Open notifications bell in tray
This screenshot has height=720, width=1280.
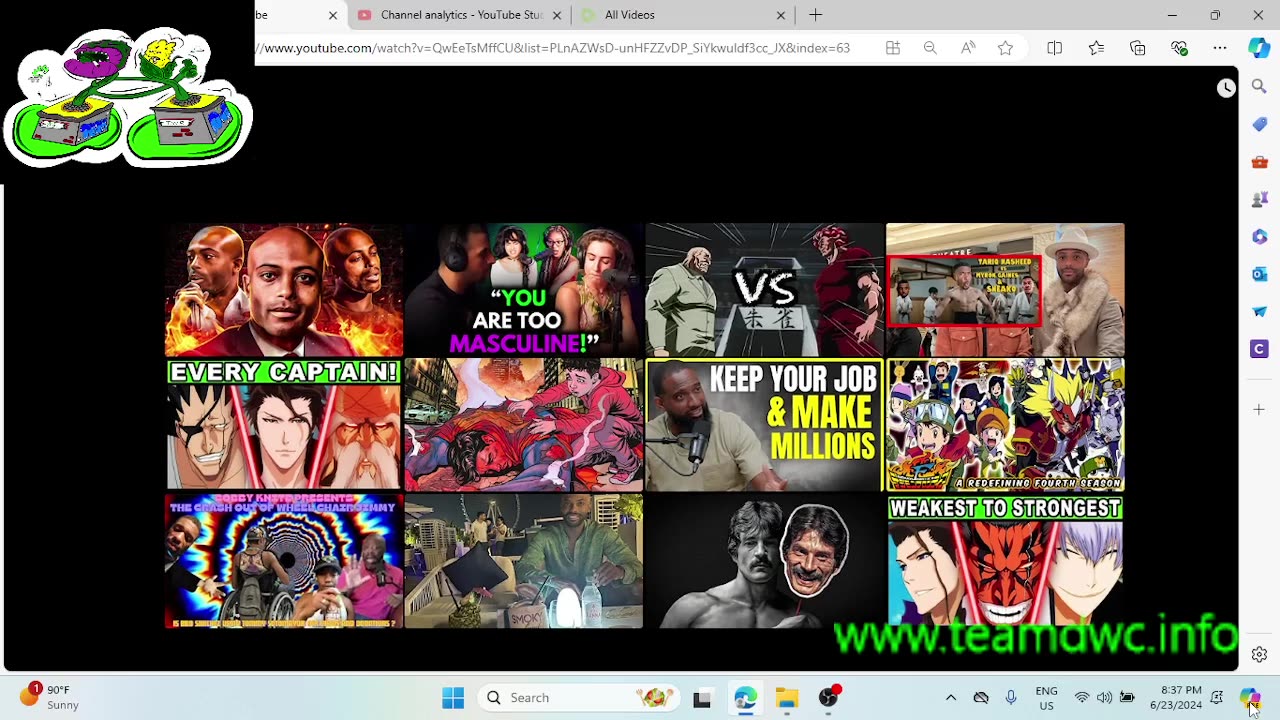pos(1217,698)
